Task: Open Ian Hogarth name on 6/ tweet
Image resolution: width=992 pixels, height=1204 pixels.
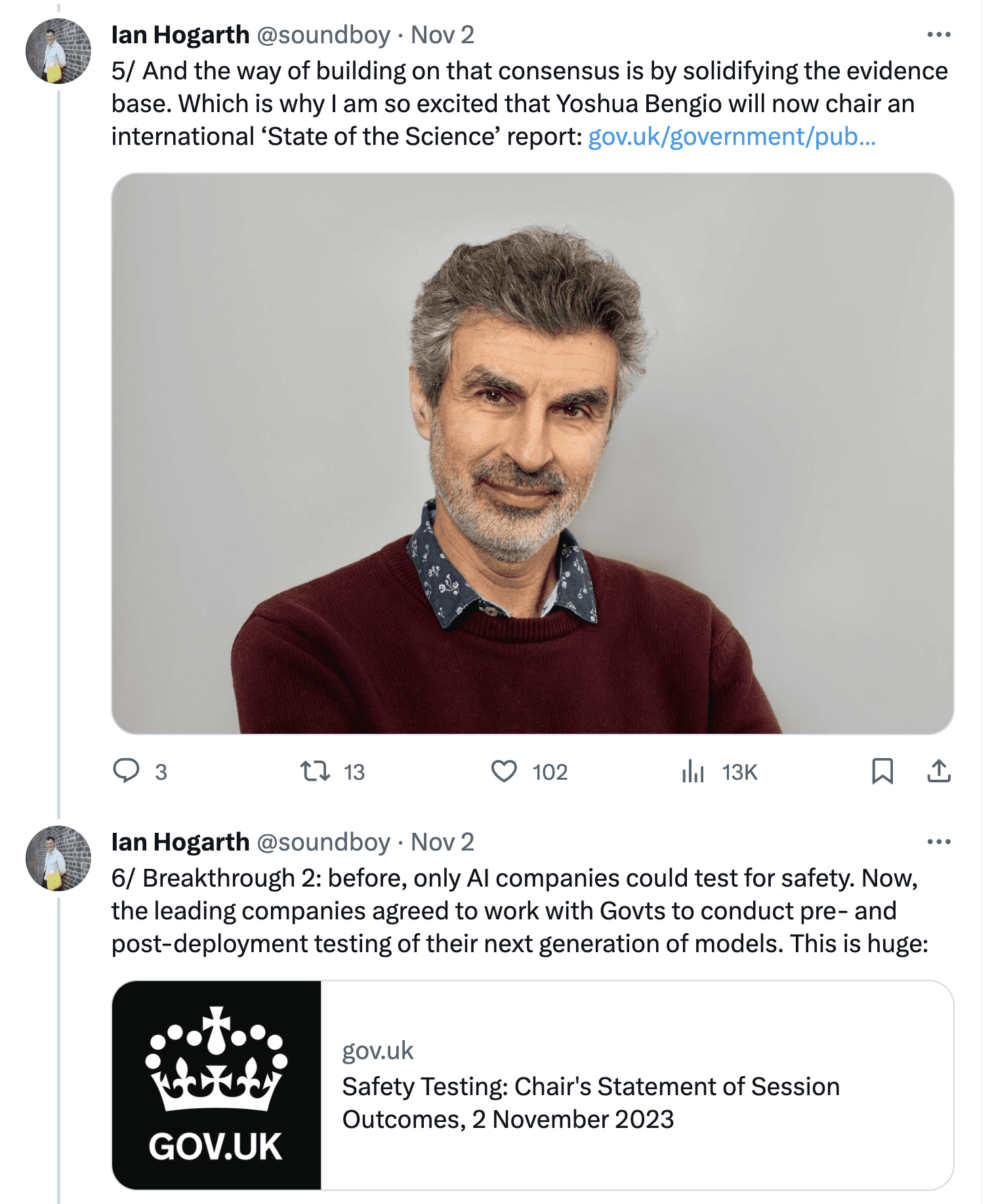Action: [180, 842]
